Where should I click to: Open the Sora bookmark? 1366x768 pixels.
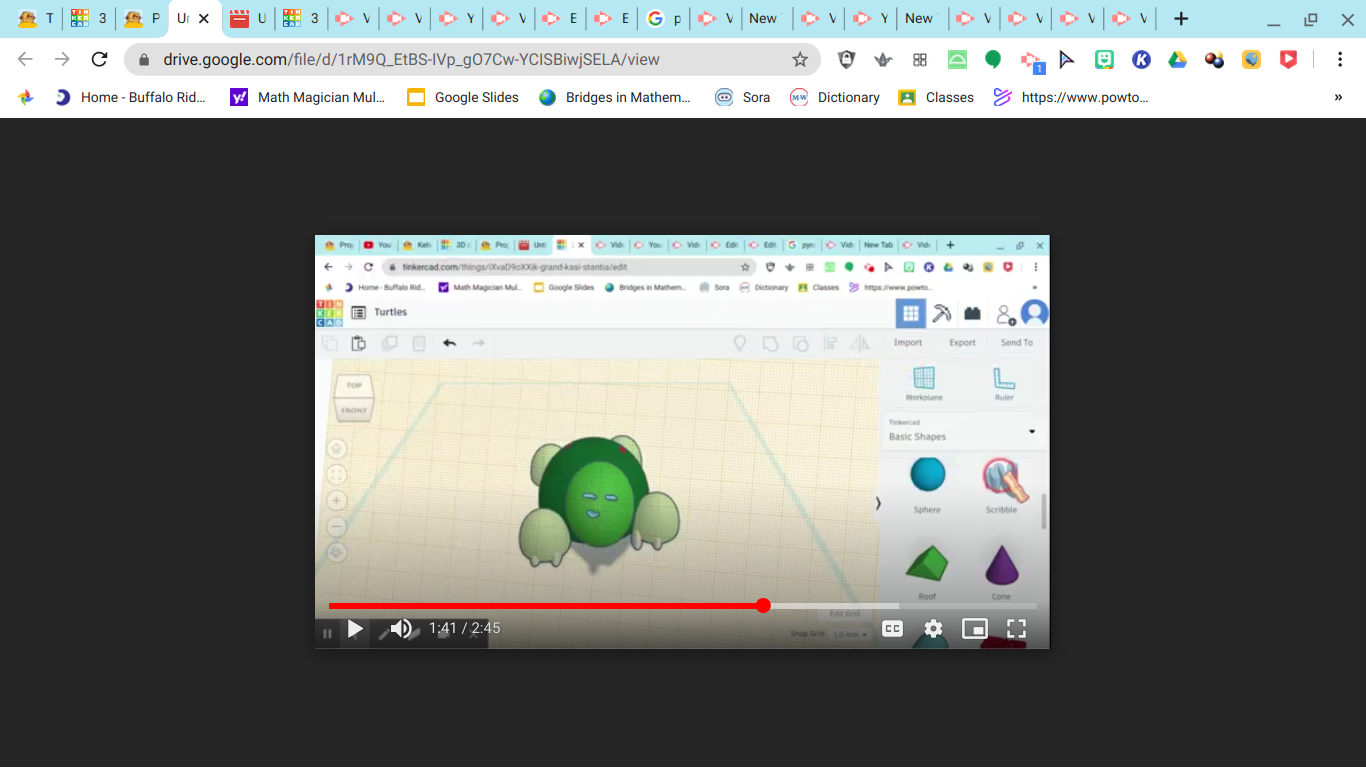click(x=743, y=97)
